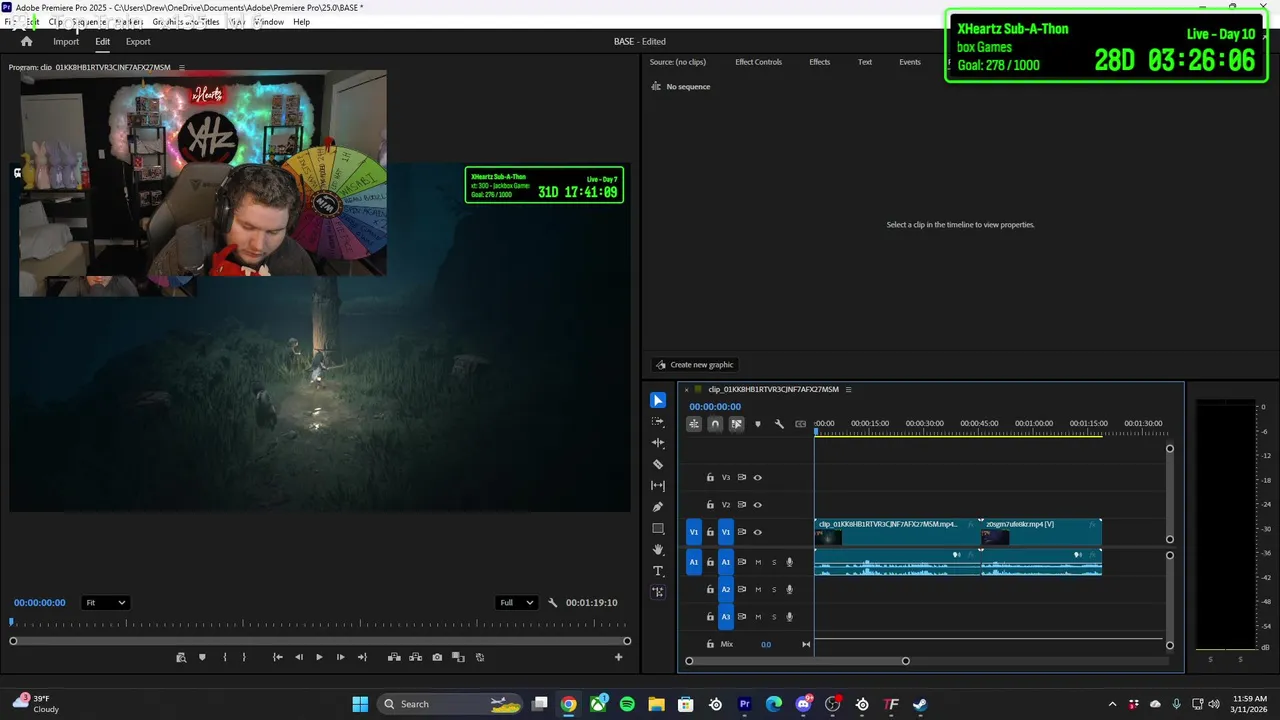
Task: Toggle V3 track output eye
Action: [x=757, y=478]
